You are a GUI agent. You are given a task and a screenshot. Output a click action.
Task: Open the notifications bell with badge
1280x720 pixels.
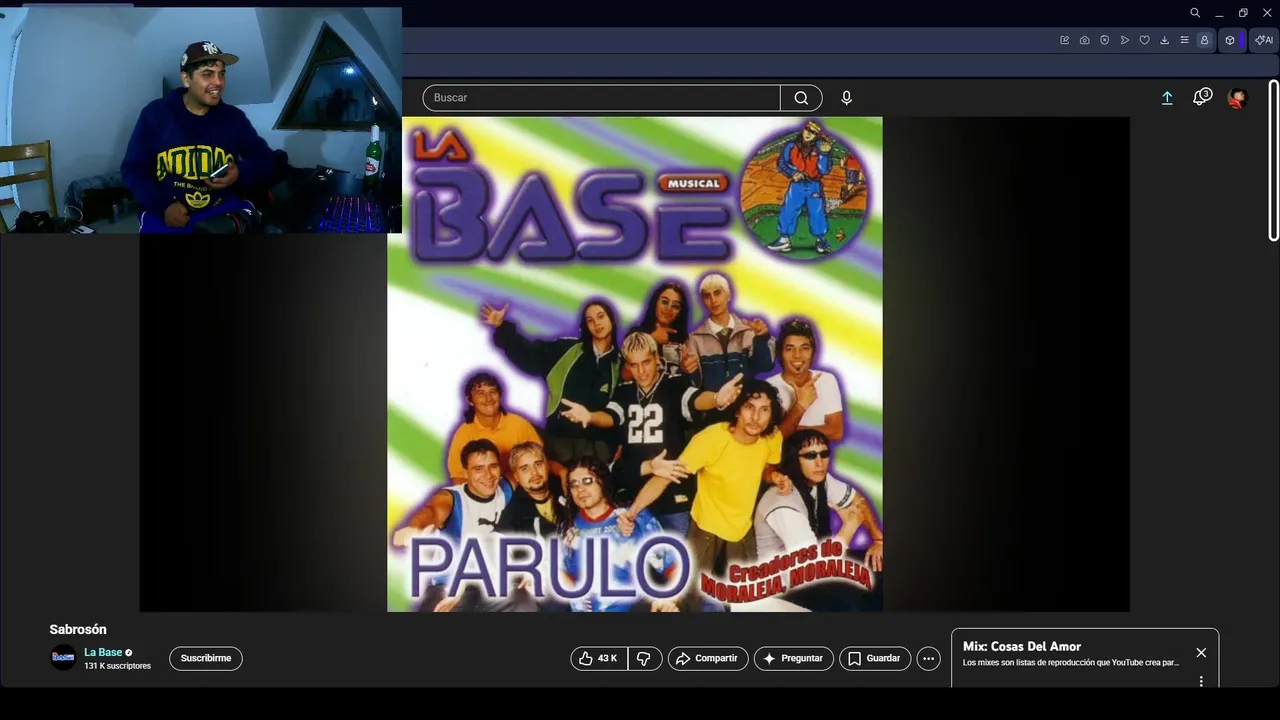(x=1202, y=97)
